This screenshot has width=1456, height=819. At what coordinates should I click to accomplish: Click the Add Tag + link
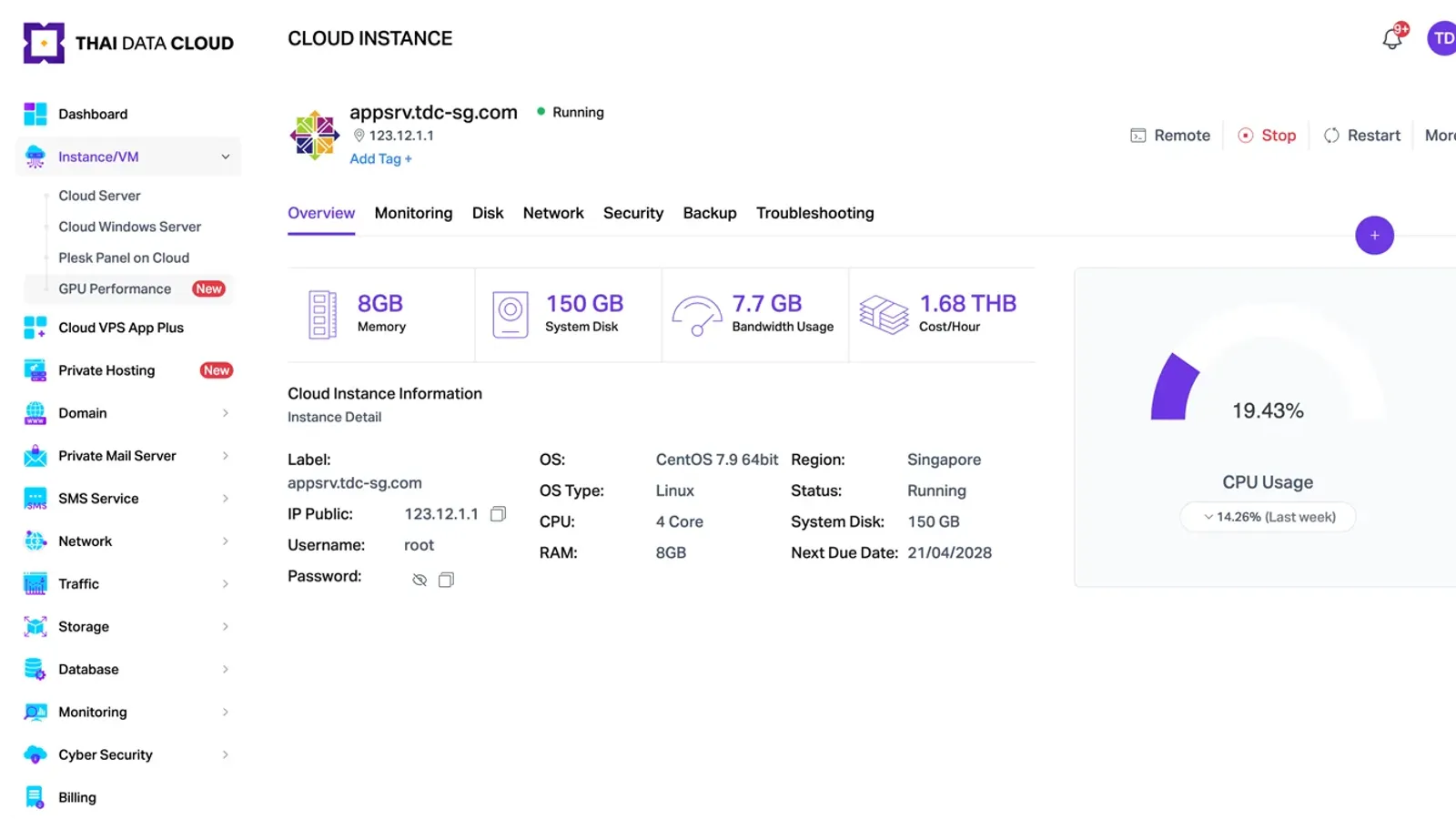[x=380, y=158]
